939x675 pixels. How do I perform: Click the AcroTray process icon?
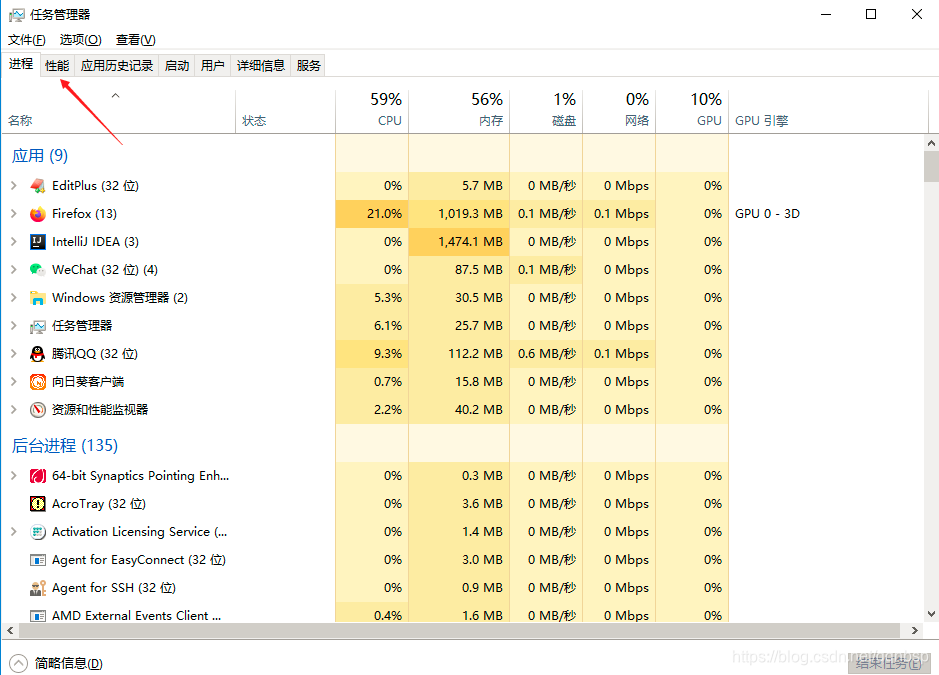[x=38, y=503]
